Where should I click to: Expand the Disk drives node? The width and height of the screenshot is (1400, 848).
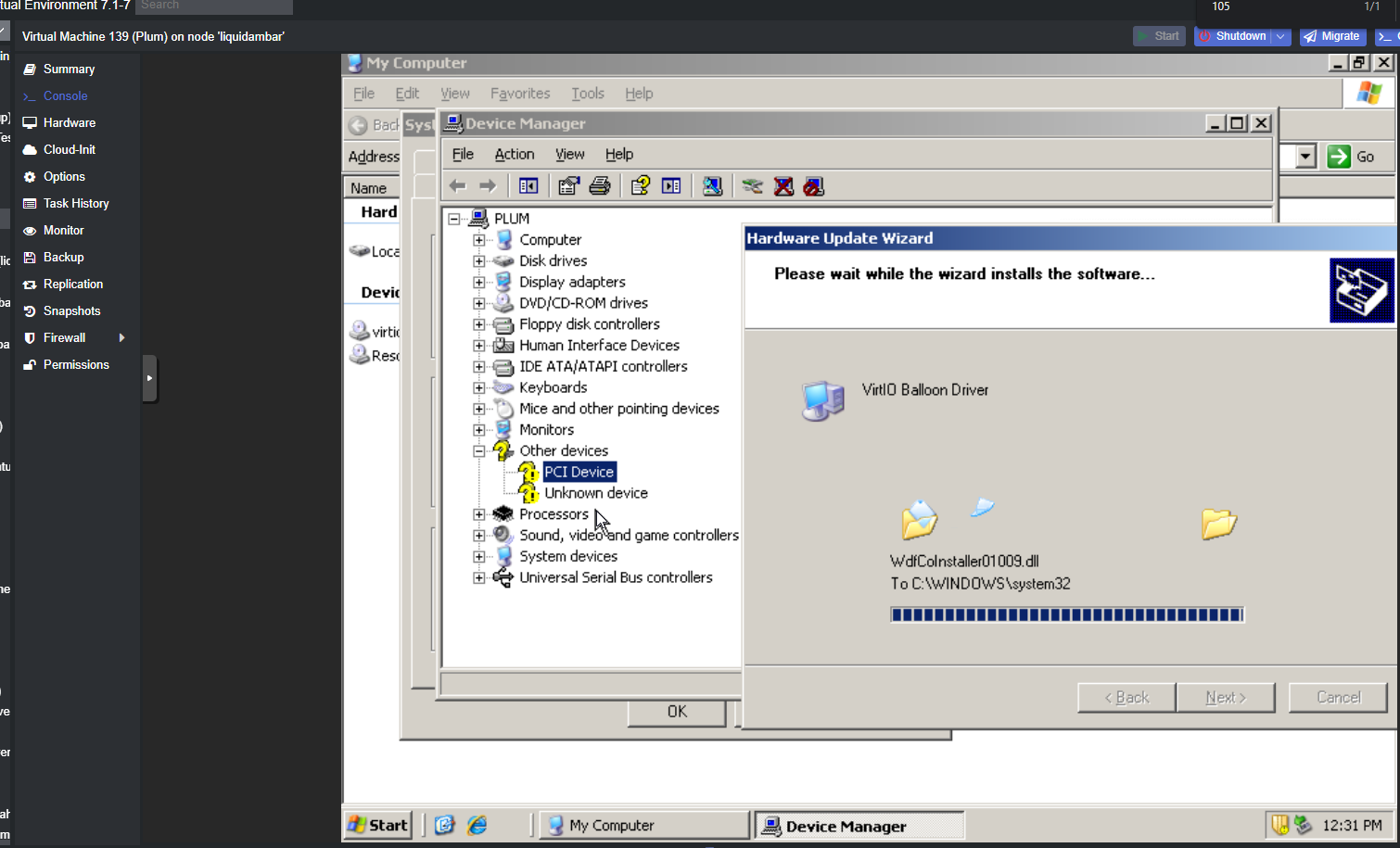[479, 261]
